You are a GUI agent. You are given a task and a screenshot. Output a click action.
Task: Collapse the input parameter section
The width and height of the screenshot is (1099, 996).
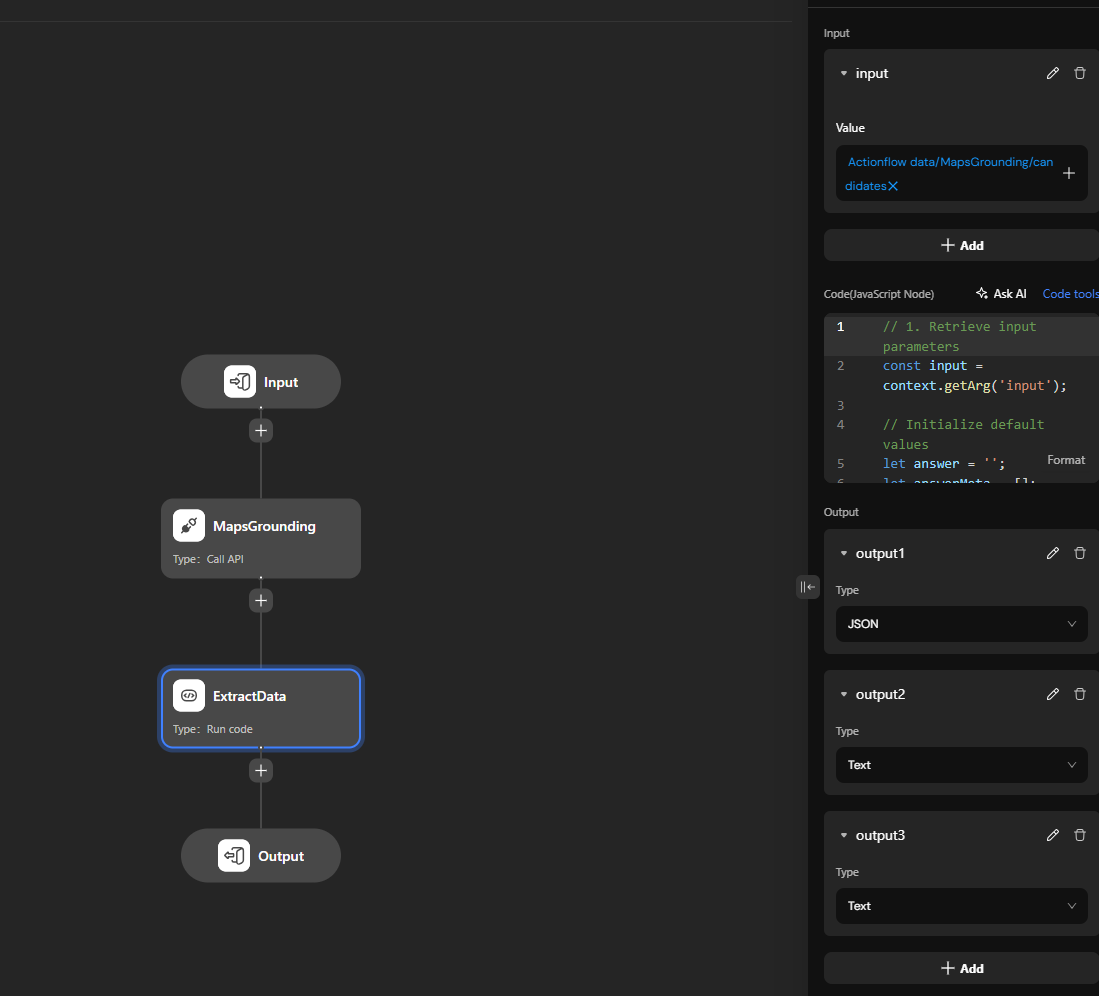pyautogui.click(x=844, y=74)
